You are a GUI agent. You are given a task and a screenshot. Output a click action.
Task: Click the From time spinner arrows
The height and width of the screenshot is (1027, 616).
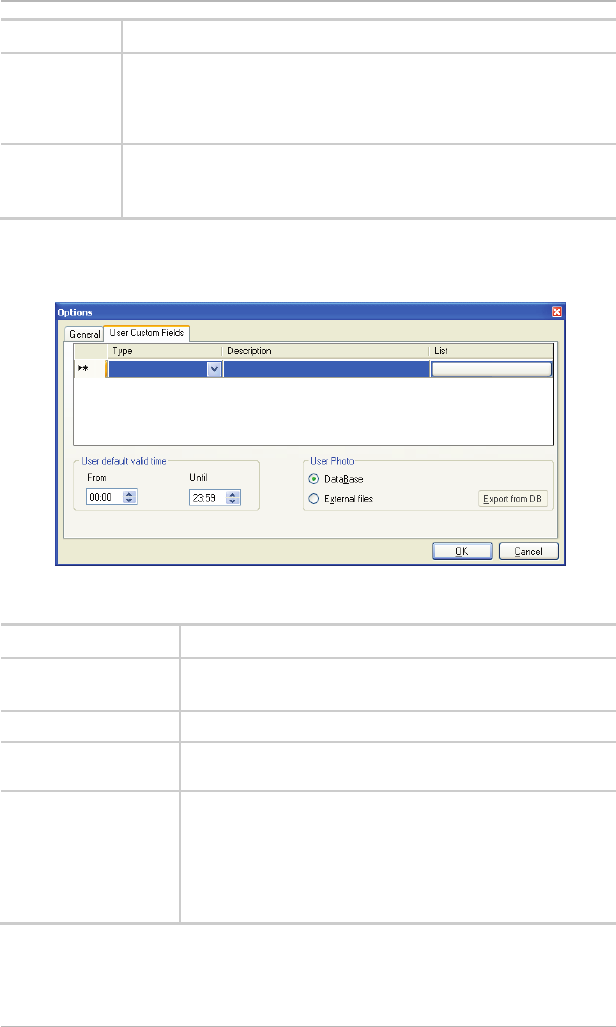tap(130, 497)
